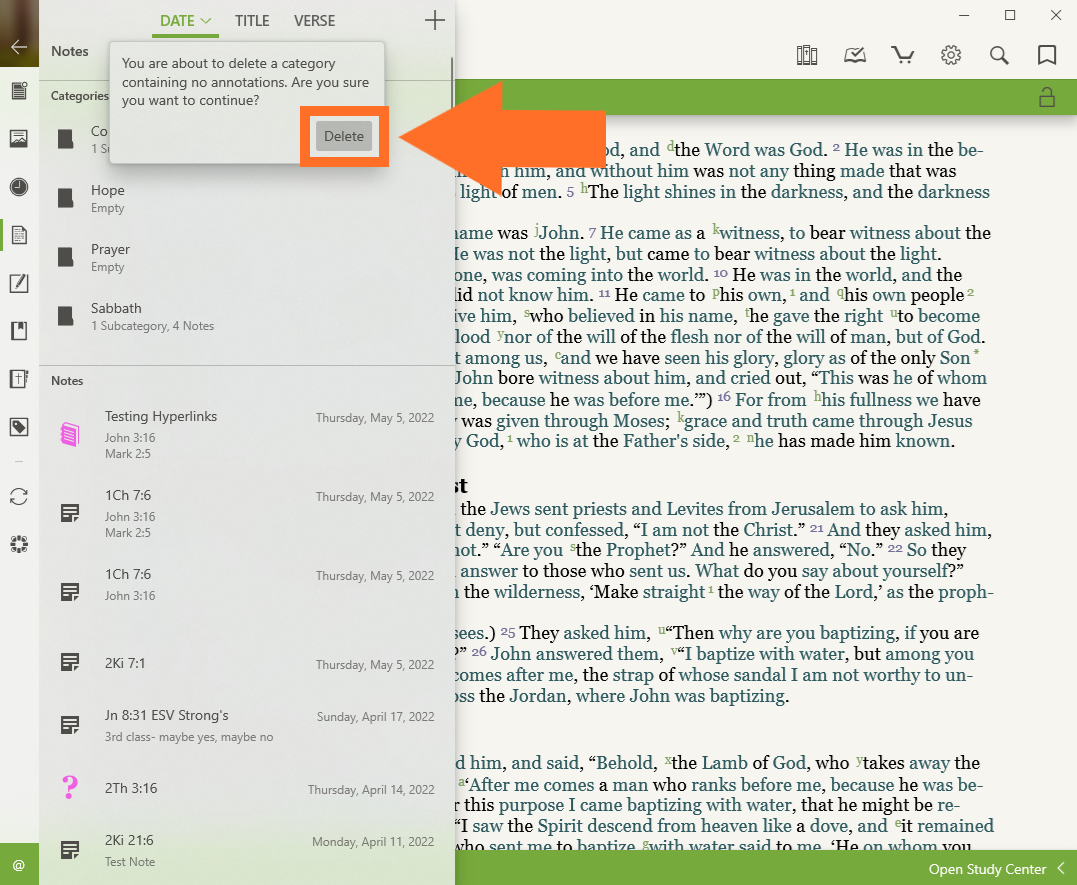Expand the DATE sort dropdown
This screenshot has height=885, width=1077.
tap(186, 21)
